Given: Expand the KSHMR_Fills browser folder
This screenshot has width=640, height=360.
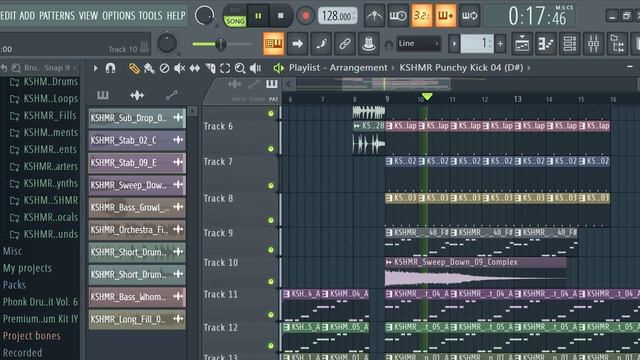Looking at the screenshot, I should pyautogui.click(x=44, y=116).
